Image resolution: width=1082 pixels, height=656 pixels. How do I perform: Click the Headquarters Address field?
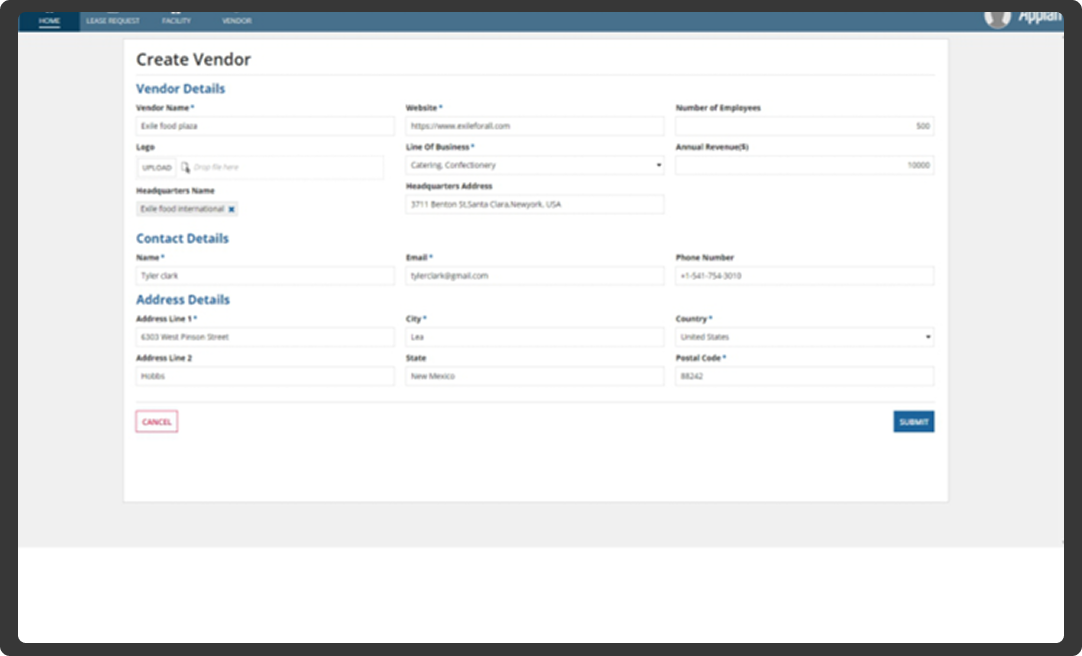(534, 203)
